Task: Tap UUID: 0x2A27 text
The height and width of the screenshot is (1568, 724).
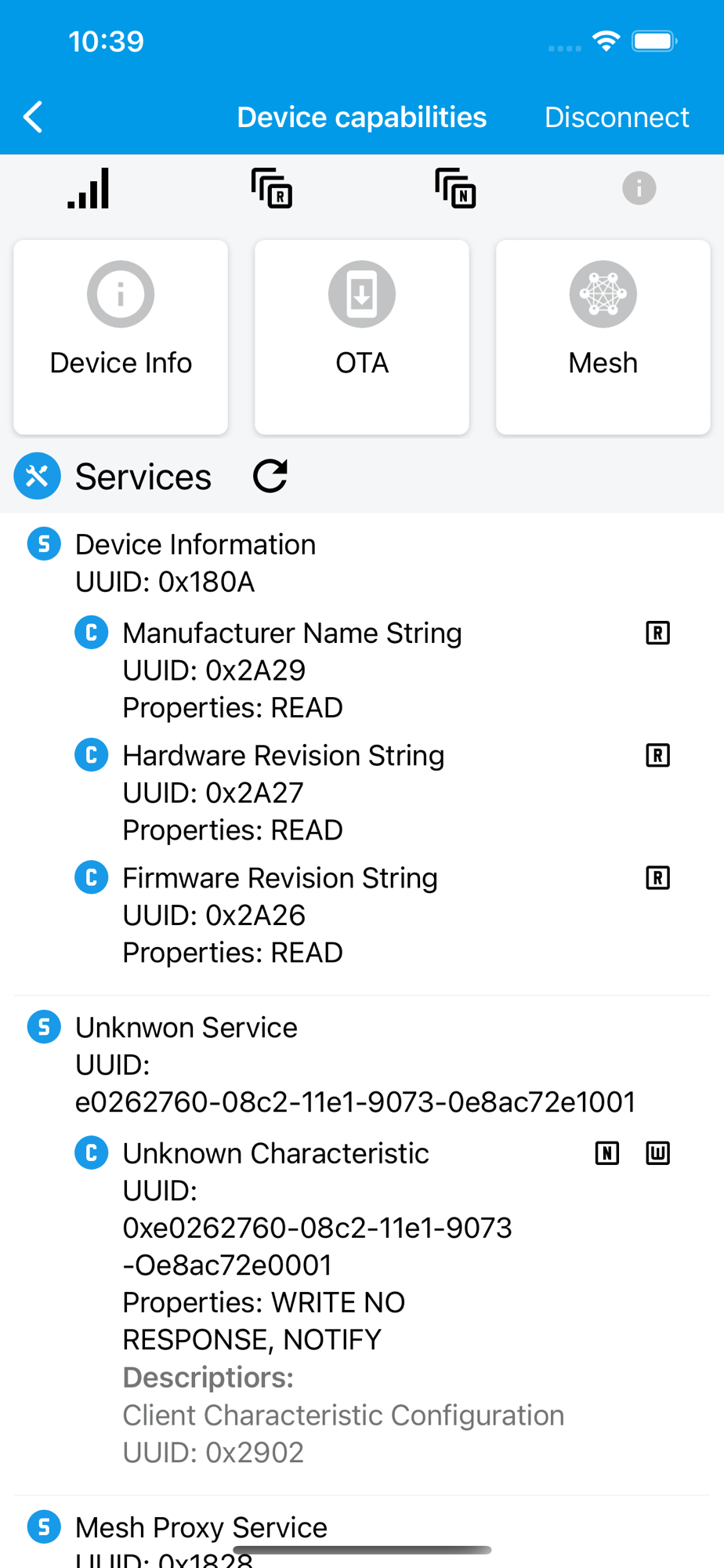Action: coord(213,793)
